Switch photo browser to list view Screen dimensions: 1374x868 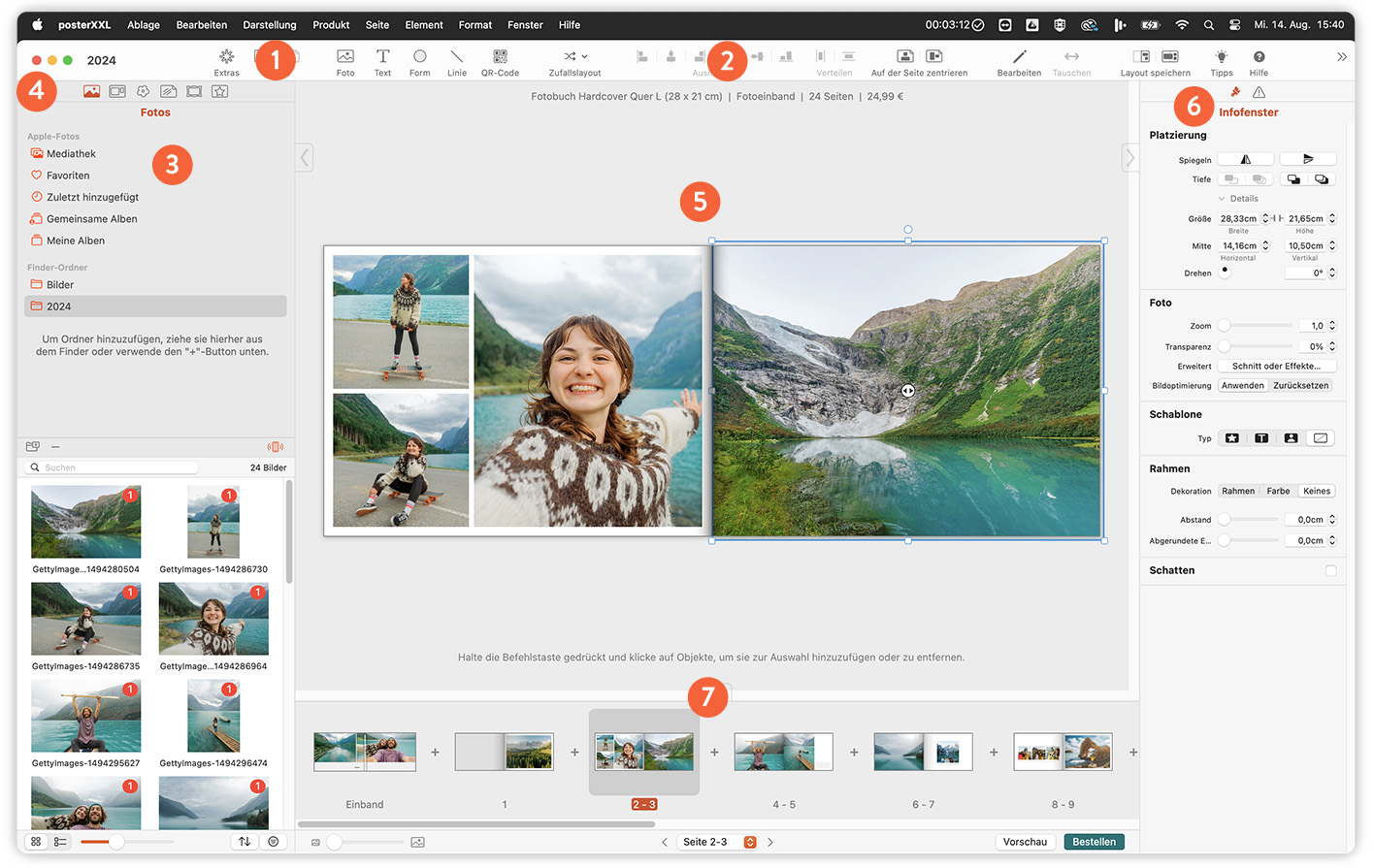pos(60,842)
